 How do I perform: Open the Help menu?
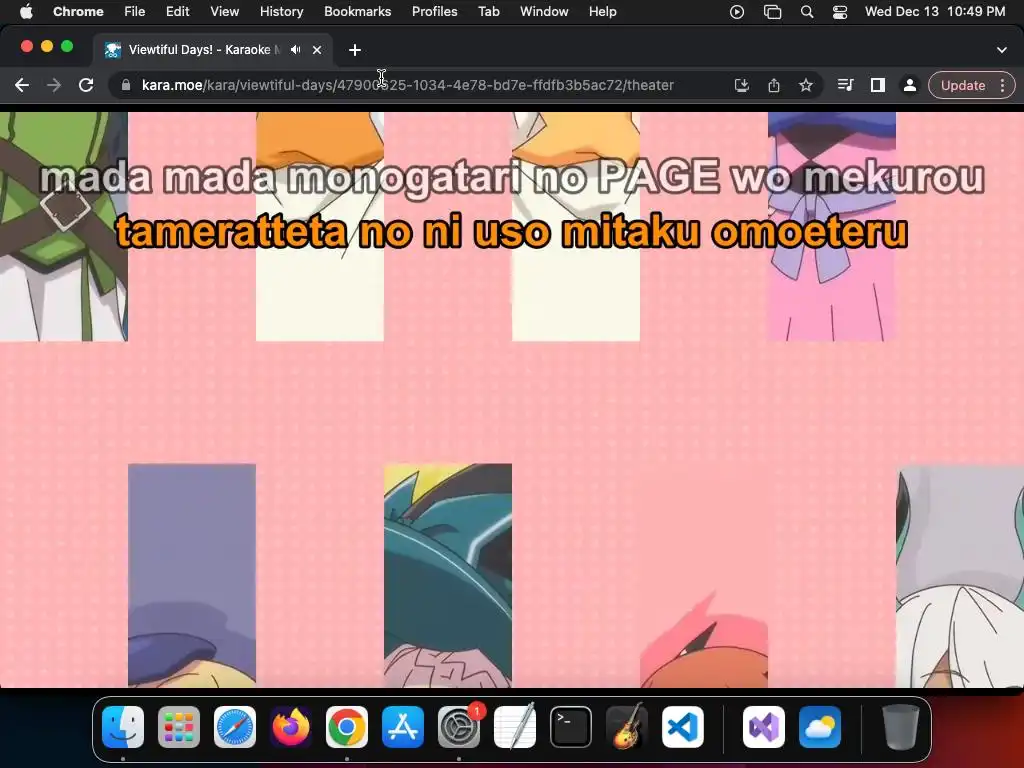[602, 12]
